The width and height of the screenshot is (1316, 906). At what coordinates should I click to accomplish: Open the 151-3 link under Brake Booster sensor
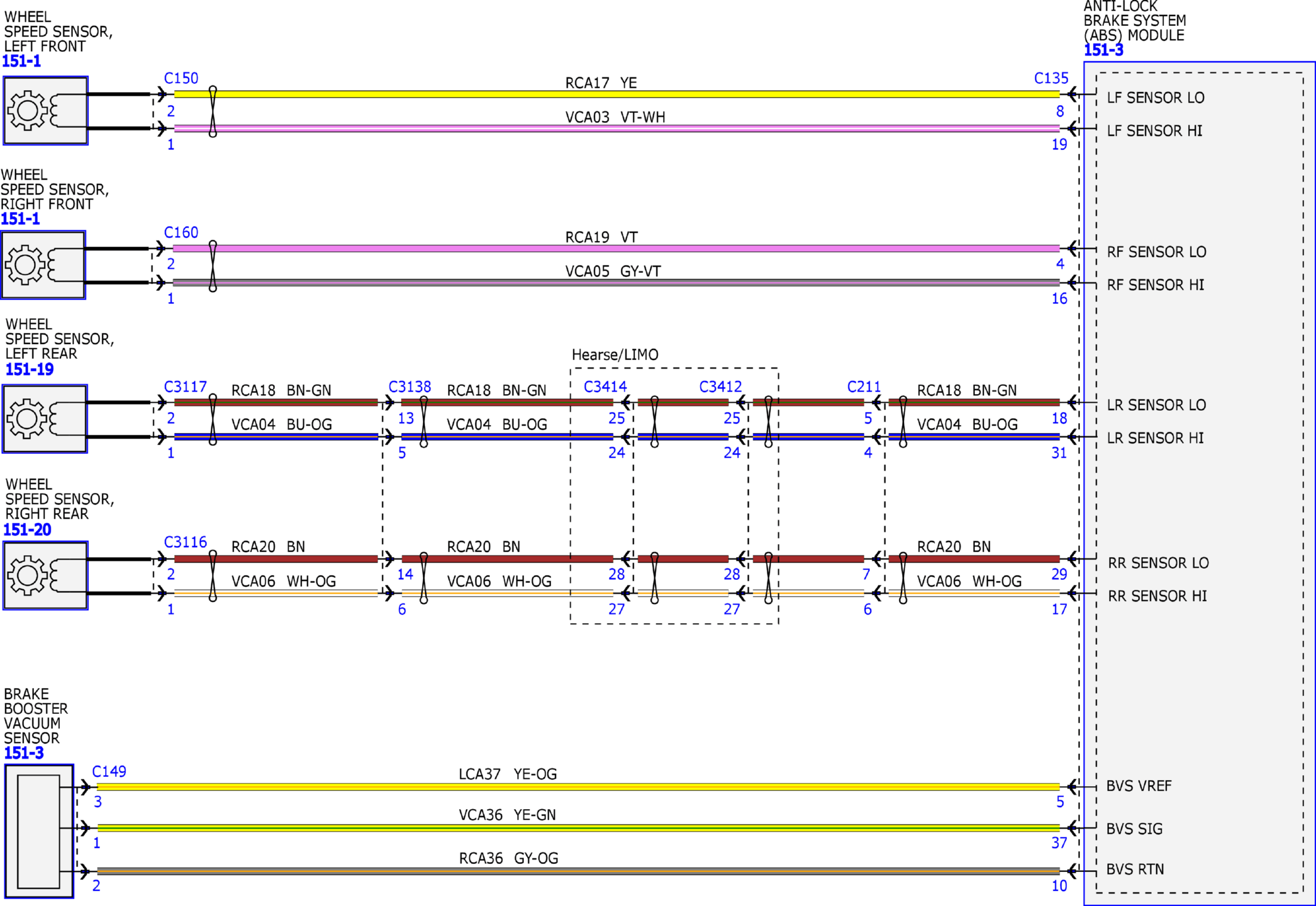(24, 753)
